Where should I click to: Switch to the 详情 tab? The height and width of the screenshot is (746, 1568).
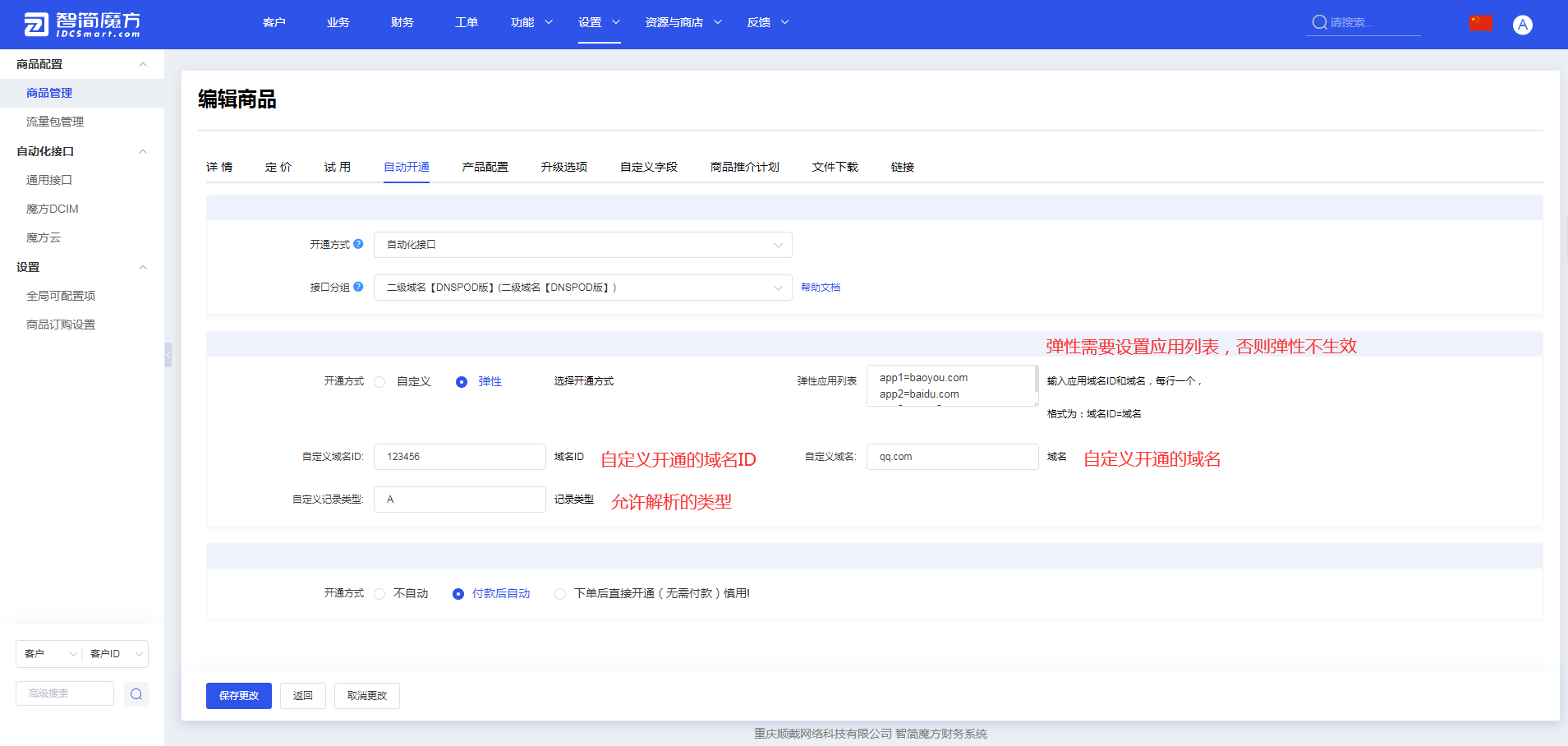(219, 167)
